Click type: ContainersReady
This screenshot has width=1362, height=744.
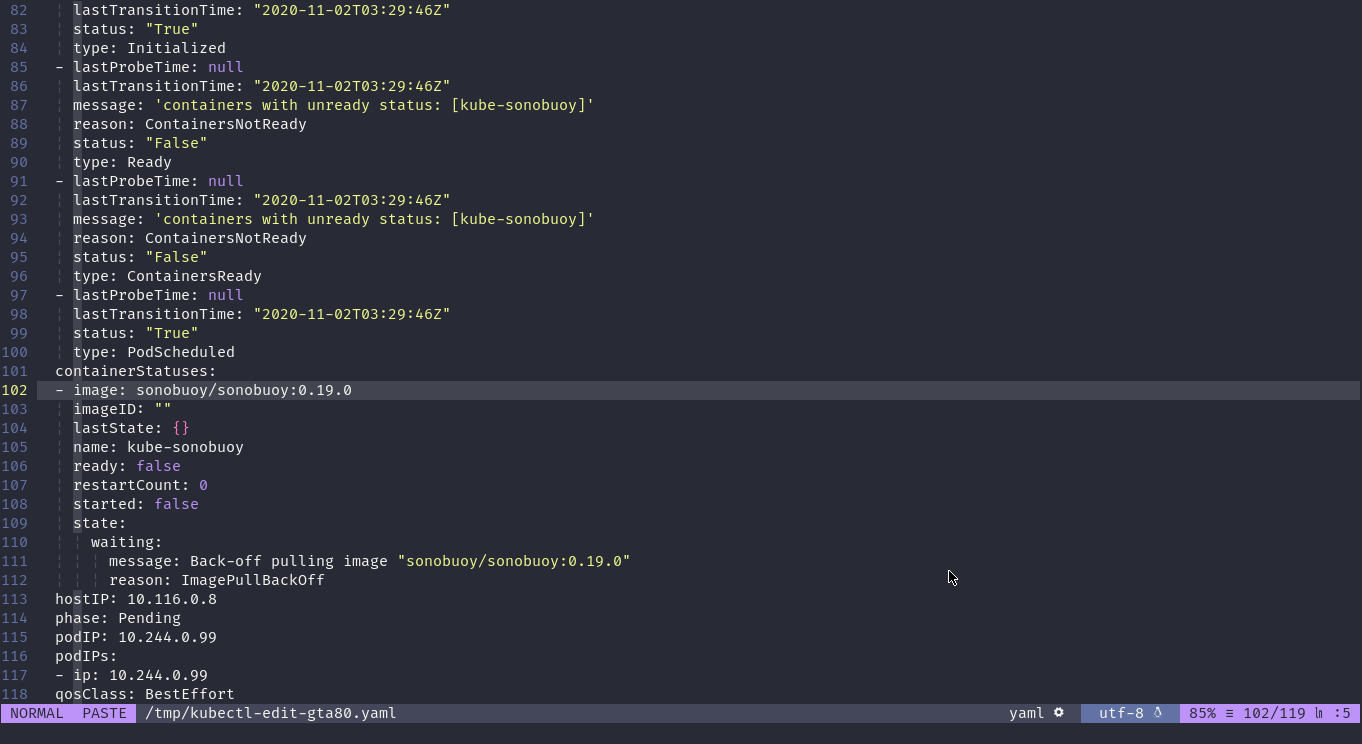click(167, 276)
